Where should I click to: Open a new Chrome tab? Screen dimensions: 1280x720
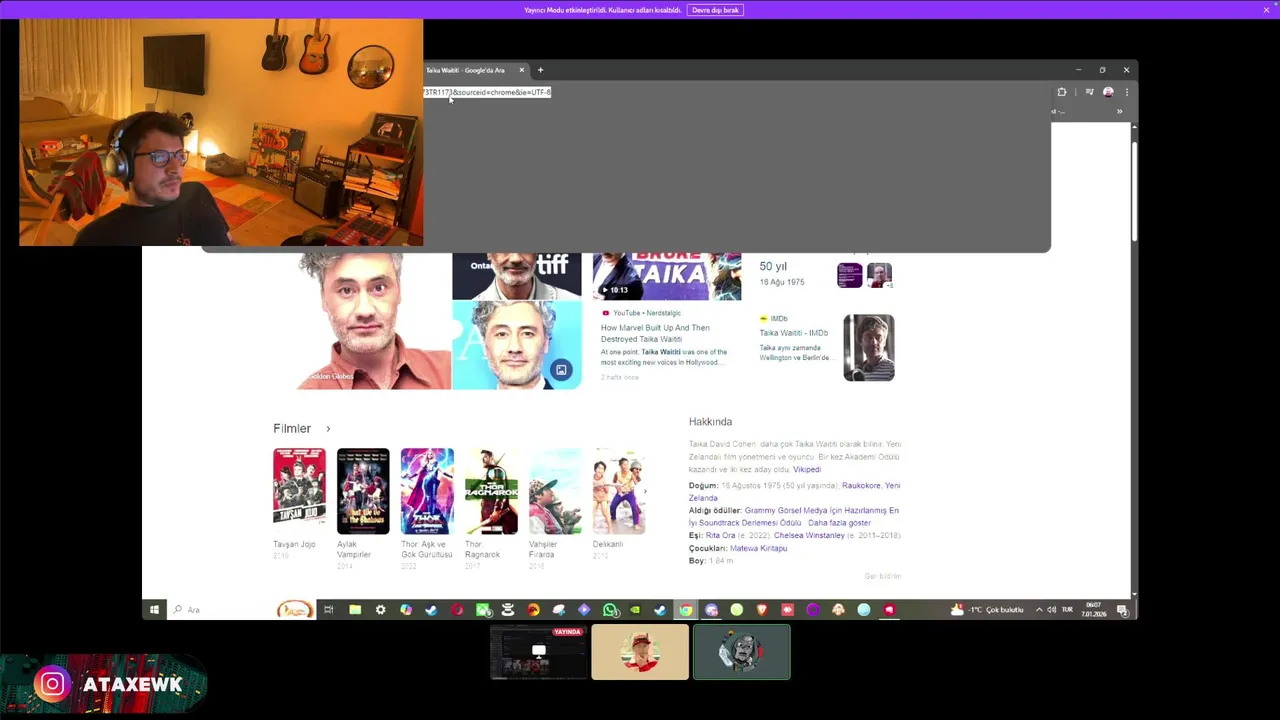[540, 70]
